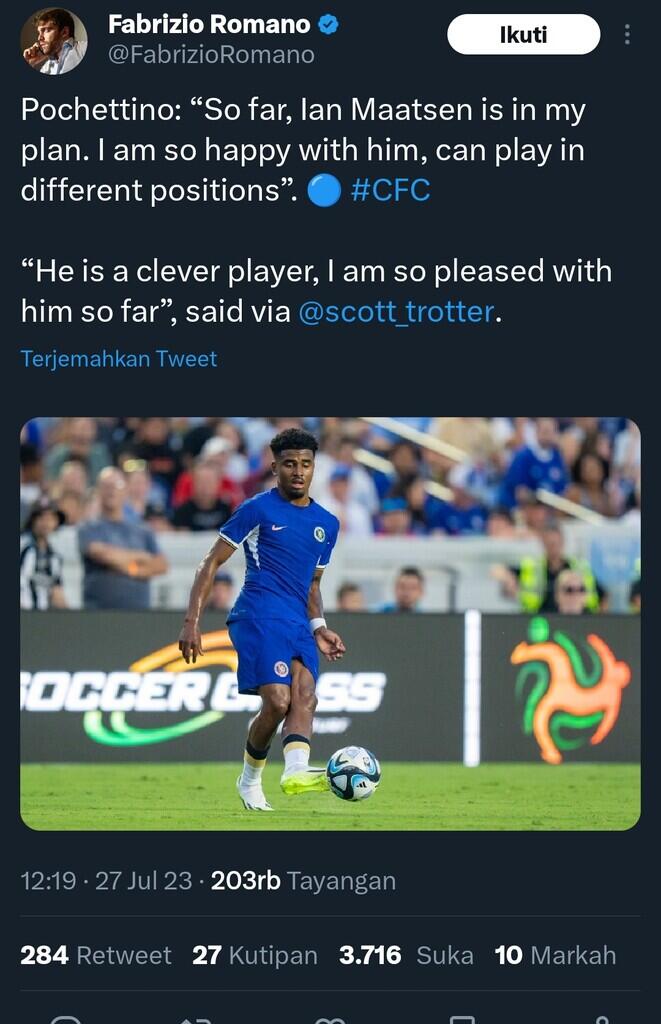Click Terjemahkan Tweet to translate
The width and height of the screenshot is (661, 1024).
tap(119, 359)
